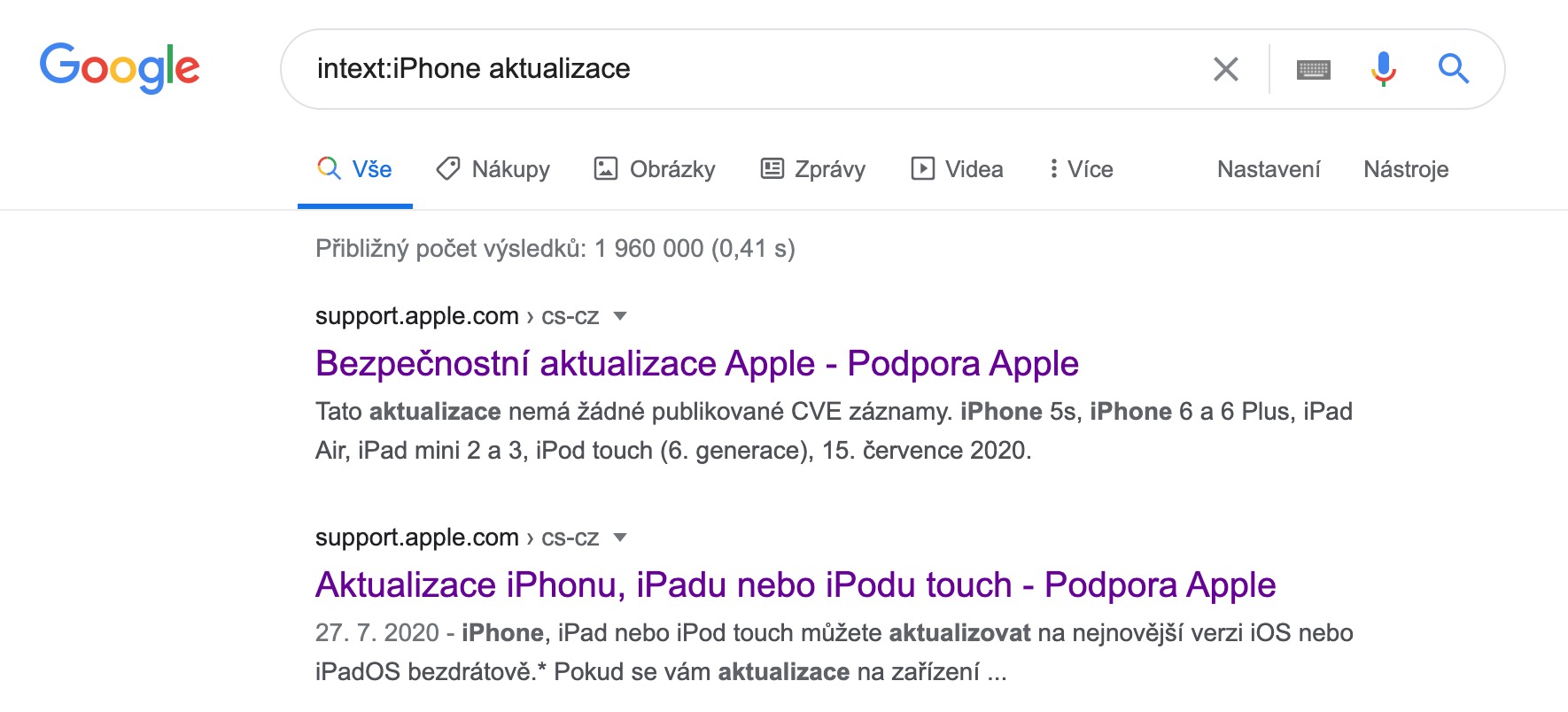
Task: Click the Zprávy newspaper icon
Action: pos(772,168)
